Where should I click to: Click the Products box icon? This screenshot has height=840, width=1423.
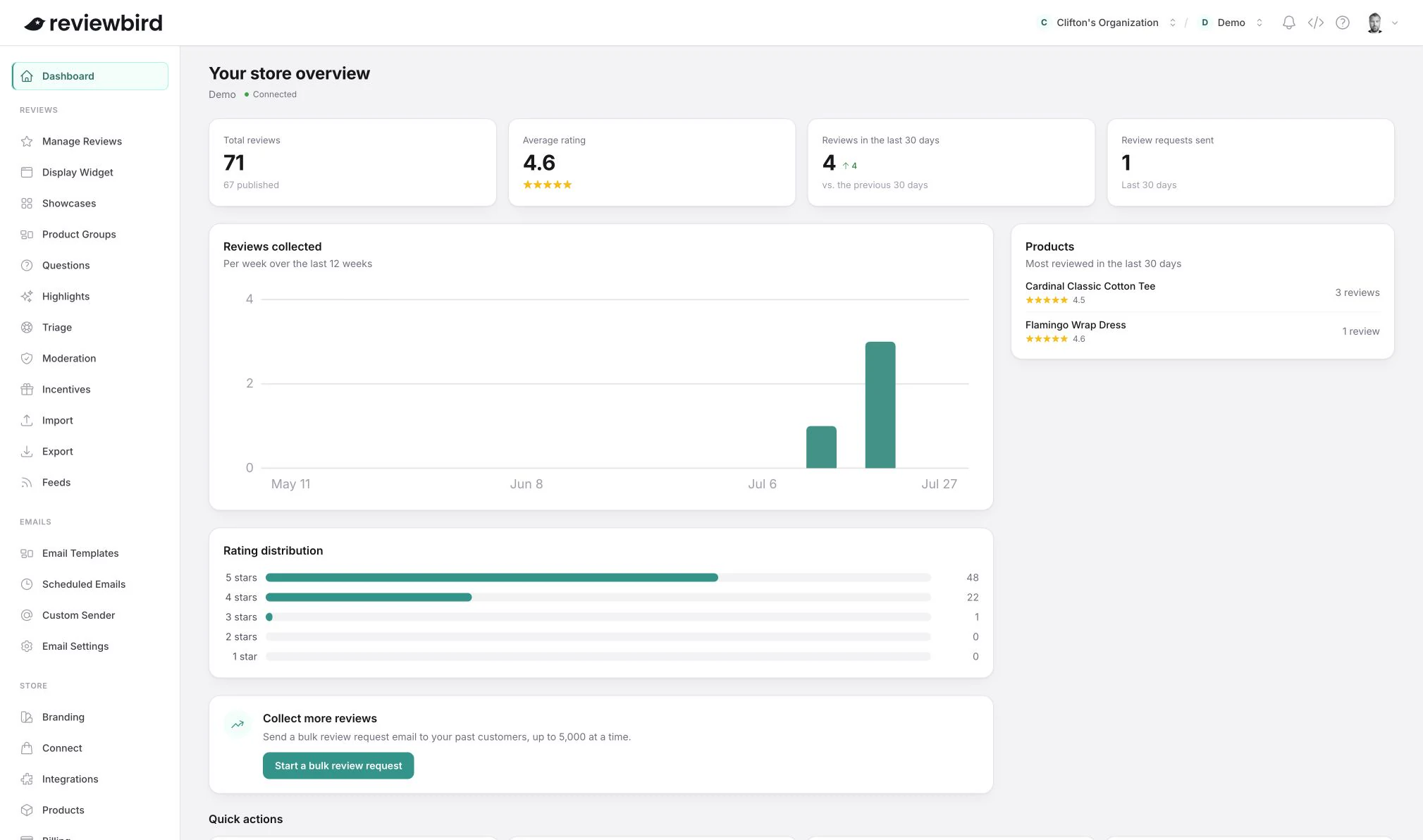27,810
